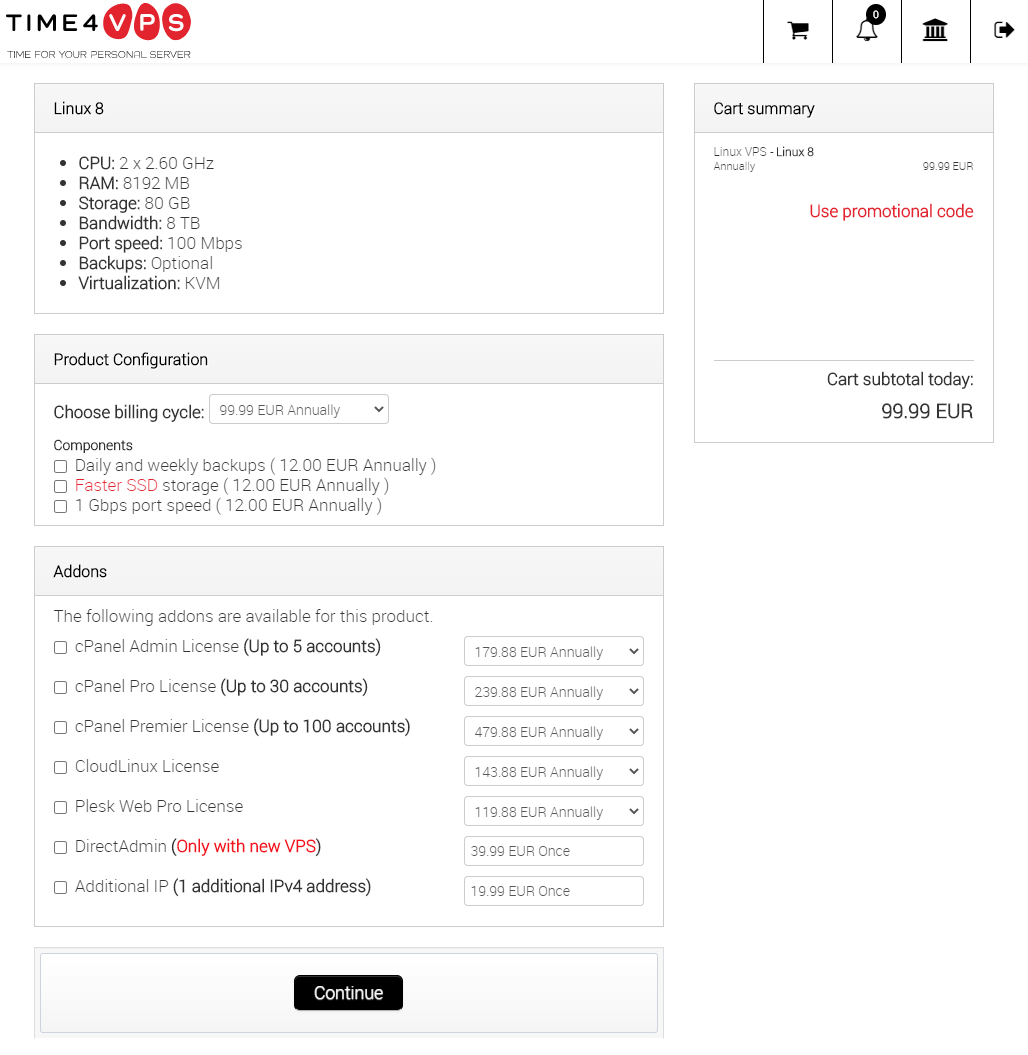Open the shopping cart icon
The width and height of the screenshot is (1028, 1055).
coord(798,31)
